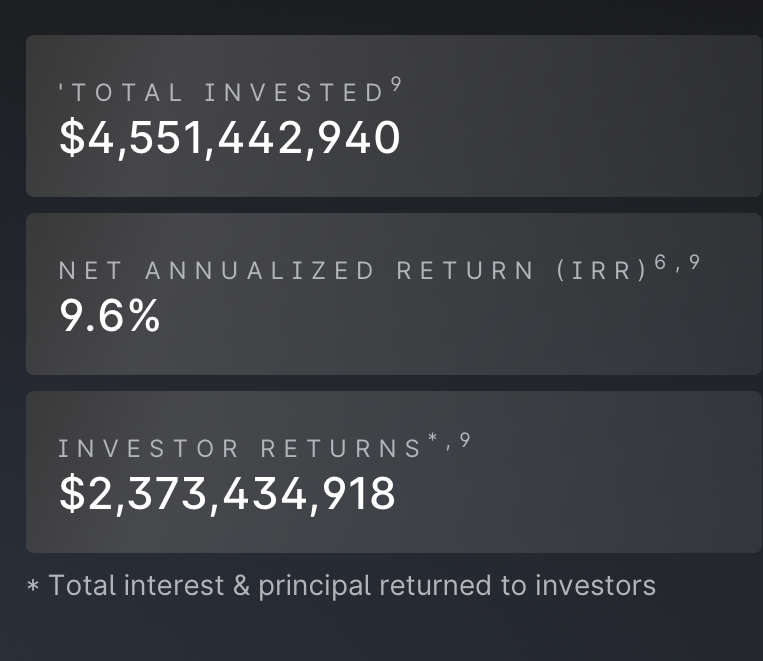Click the asterisk starting the footnote line
This screenshot has width=763, height=661.
pyautogui.click(x=33, y=586)
